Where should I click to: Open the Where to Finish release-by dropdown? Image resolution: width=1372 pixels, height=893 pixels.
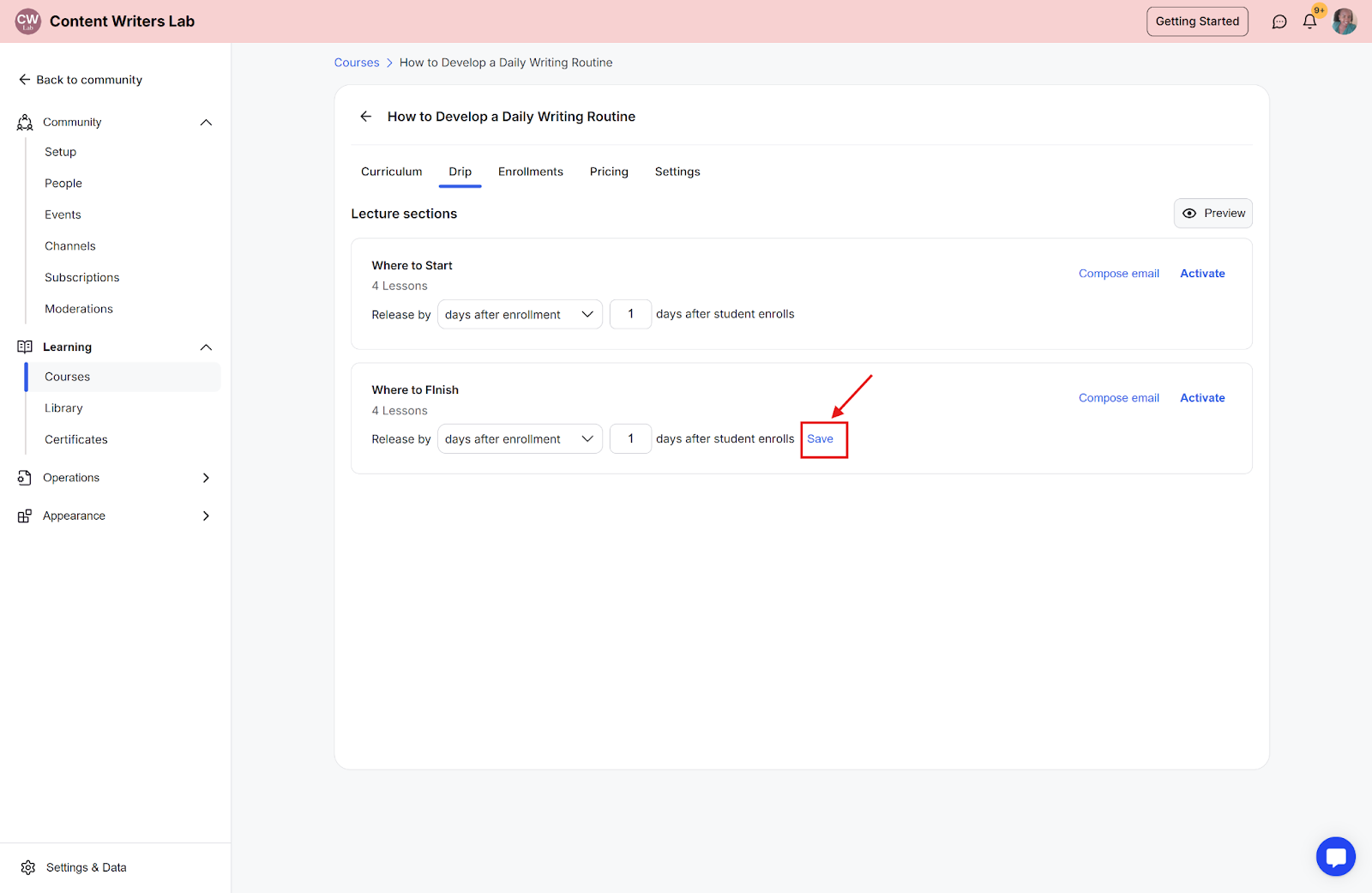(x=520, y=439)
